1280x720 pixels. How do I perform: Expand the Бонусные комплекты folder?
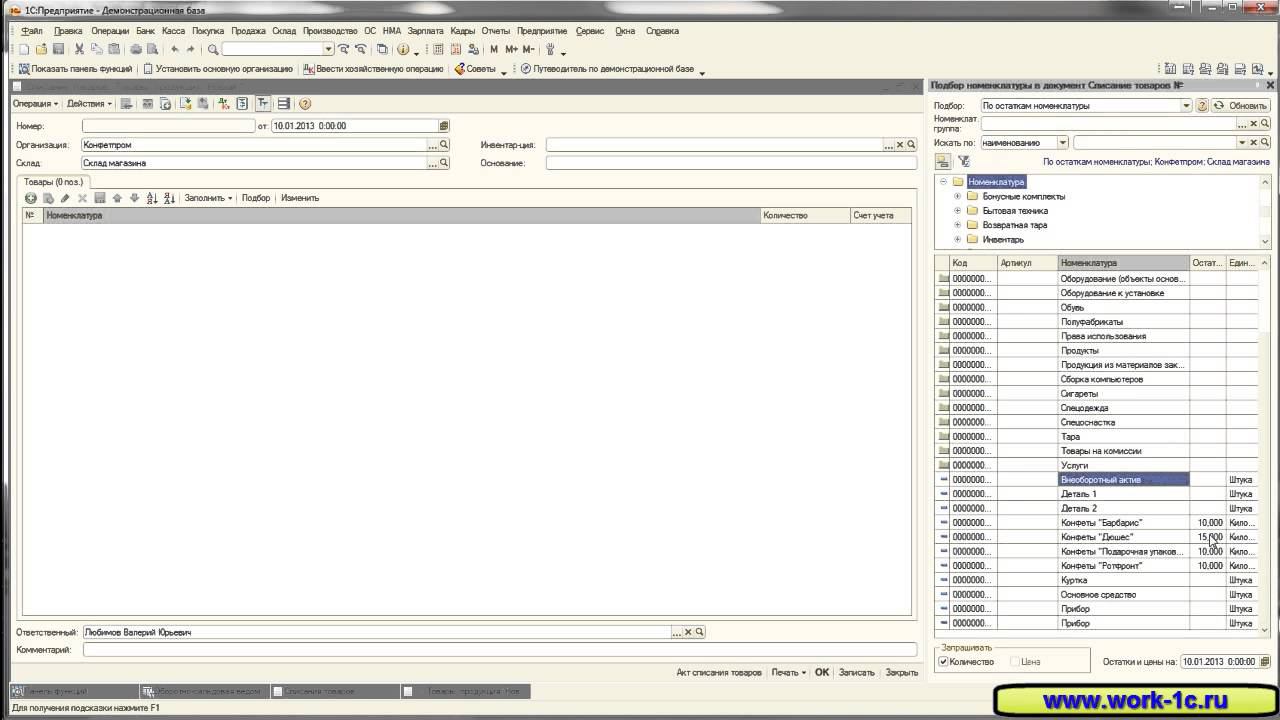tap(957, 196)
